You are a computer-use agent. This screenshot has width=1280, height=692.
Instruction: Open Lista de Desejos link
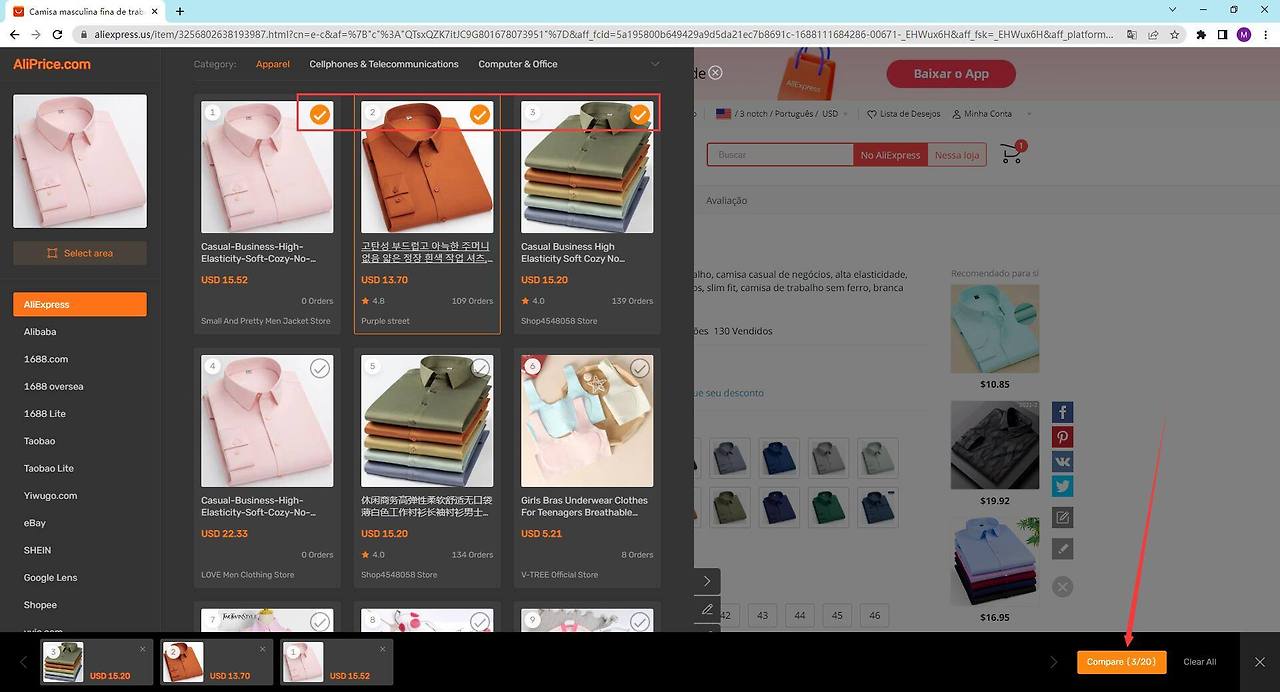(904, 114)
